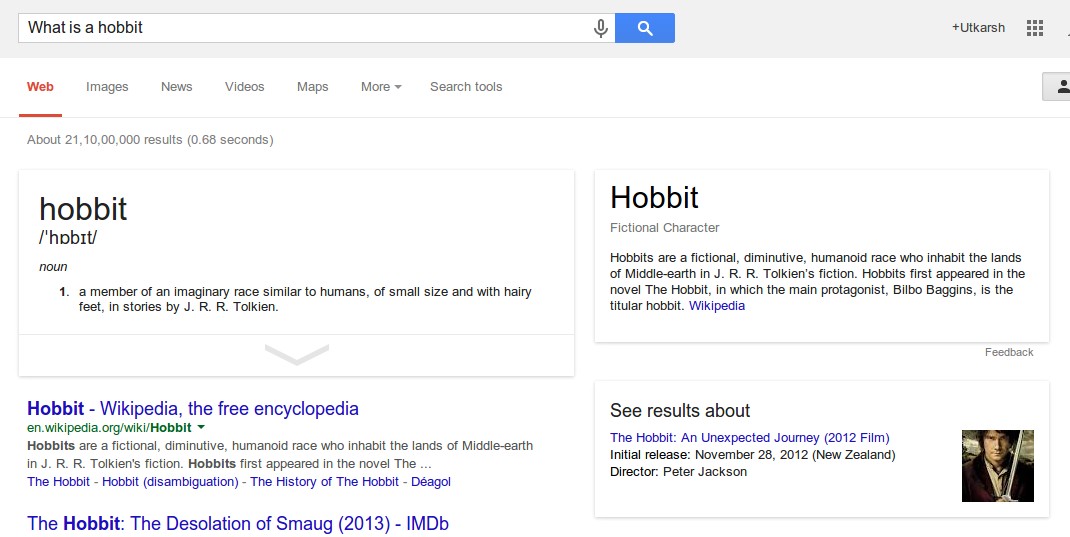Select the Web tab
The image size is (1070, 537).
[x=40, y=87]
